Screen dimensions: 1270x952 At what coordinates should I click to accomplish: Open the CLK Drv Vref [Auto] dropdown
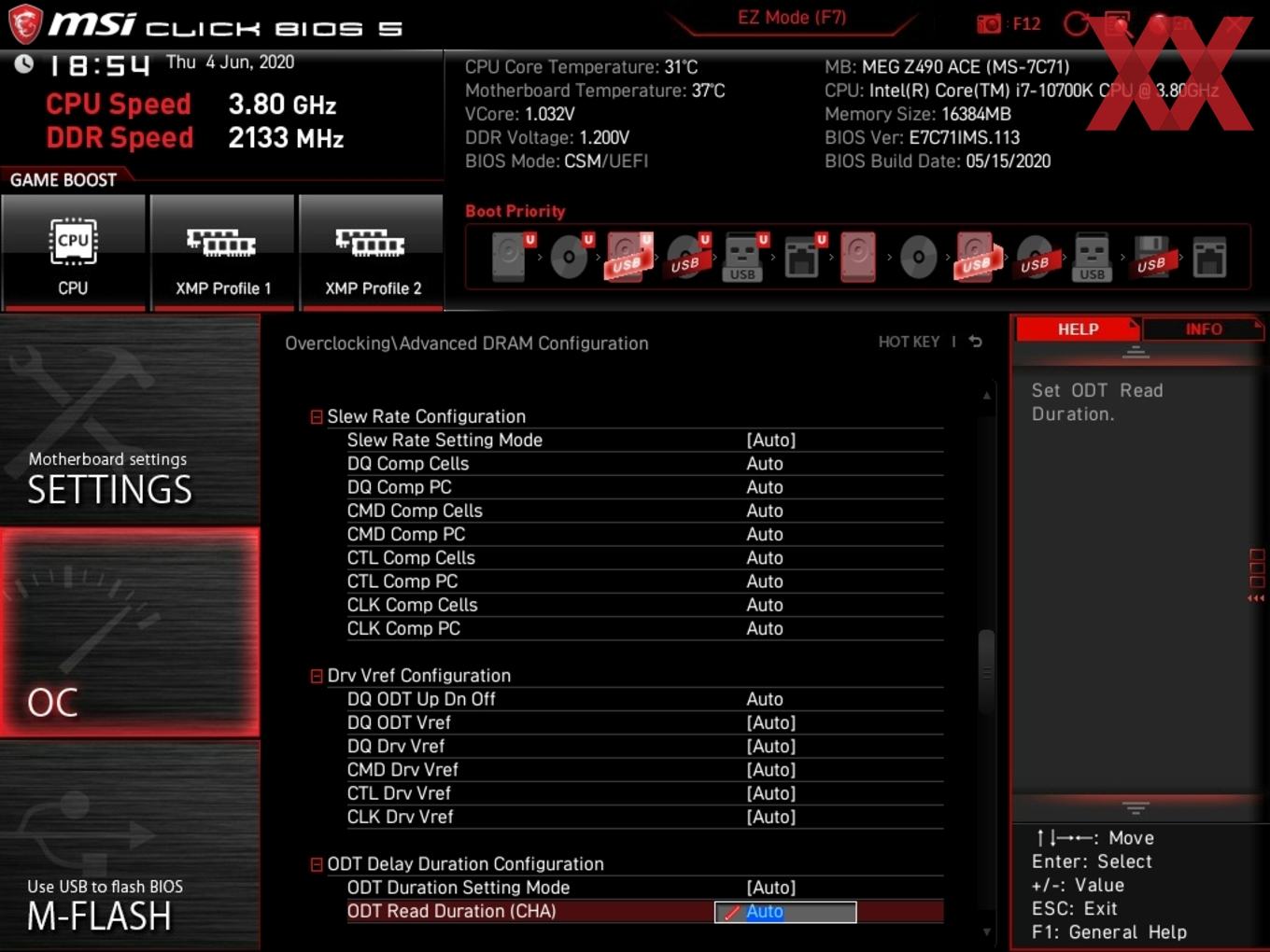[771, 817]
